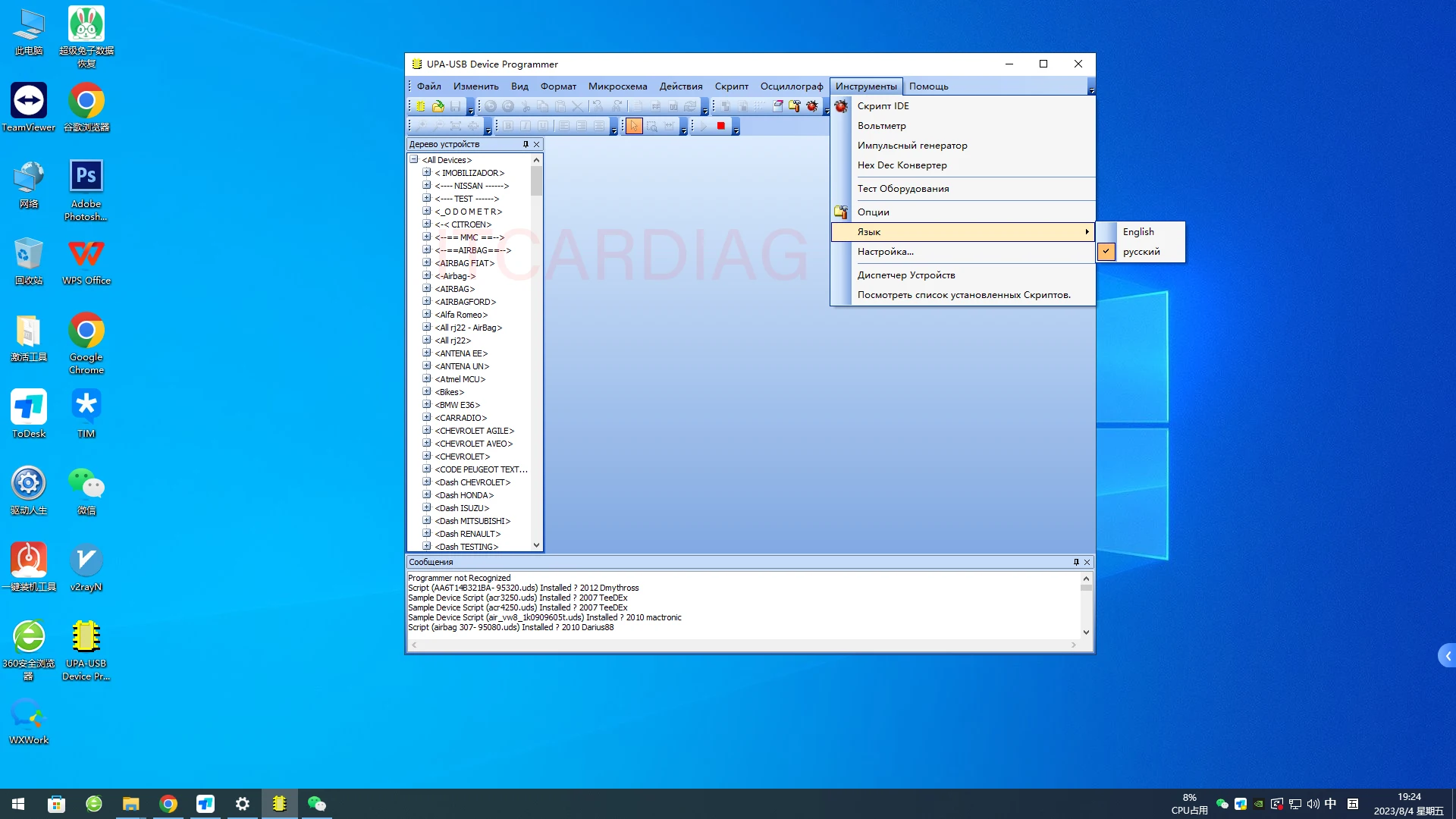The image size is (1456, 819).
Task: Close the Сообщения panel
Action: click(x=1087, y=562)
